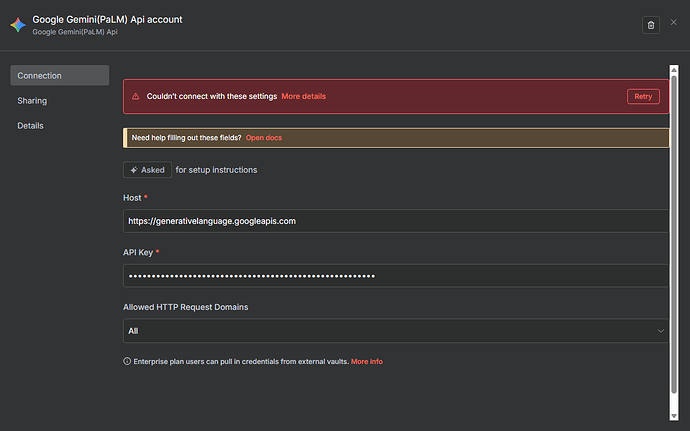Click the info circle beside Enterprise plan note
690x431 pixels.
click(127, 361)
